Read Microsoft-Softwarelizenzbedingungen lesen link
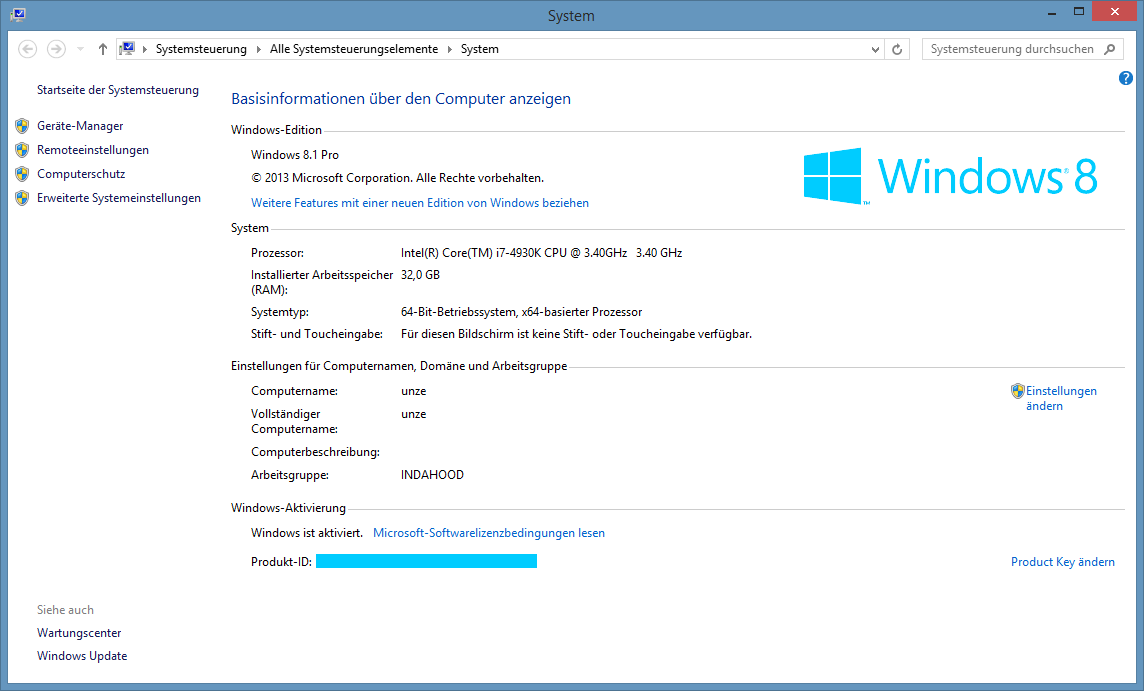The height and width of the screenshot is (691, 1144). (489, 533)
